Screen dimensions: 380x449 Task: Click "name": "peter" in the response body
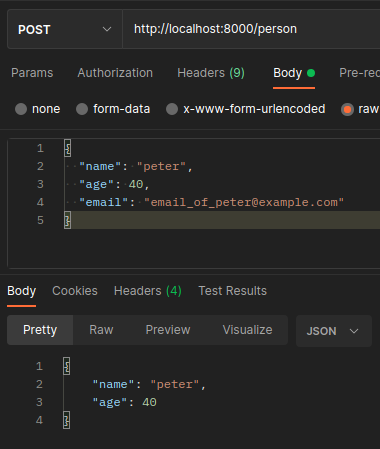(x=149, y=384)
